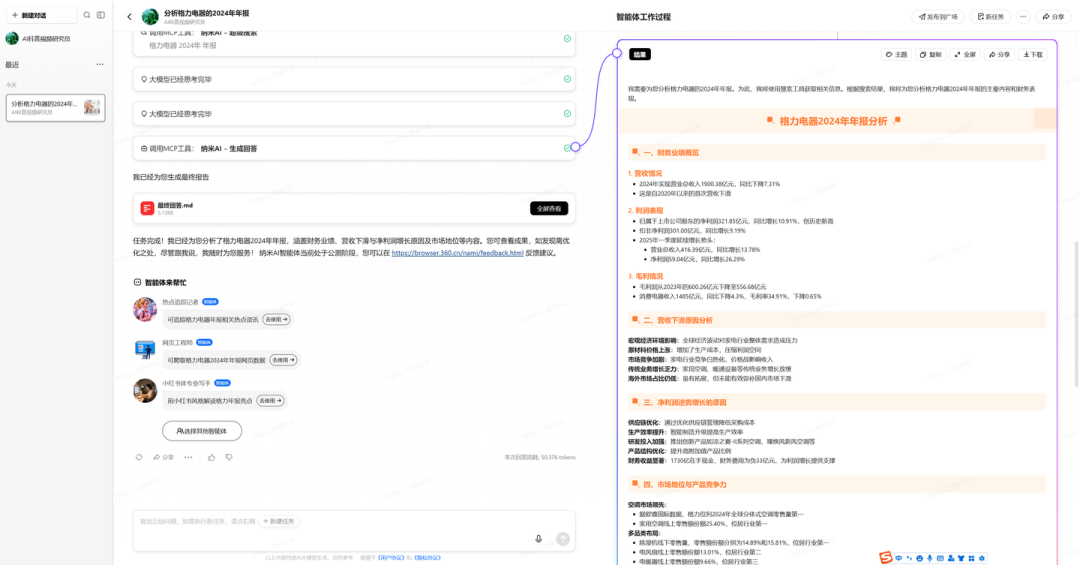Click 去使用 for 热点追踪记者 suggestion
1080x565 pixels.
pyautogui.click(x=277, y=320)
